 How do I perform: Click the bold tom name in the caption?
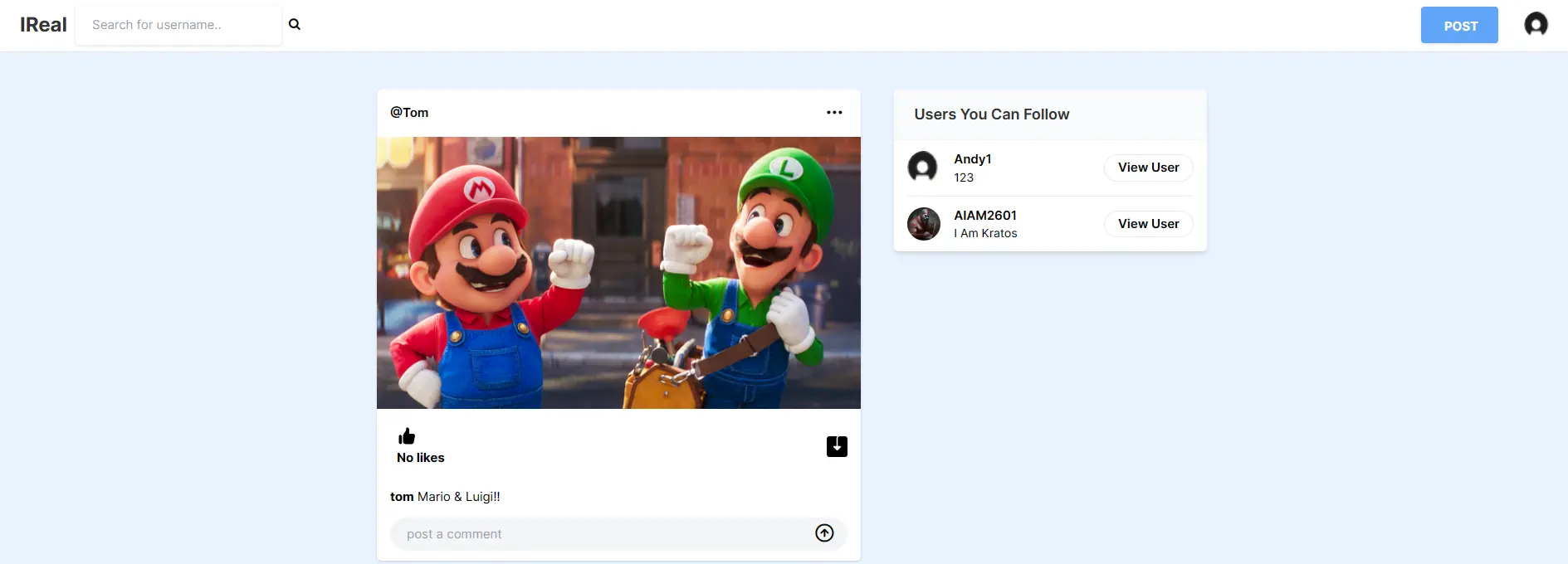coord(402,497)
